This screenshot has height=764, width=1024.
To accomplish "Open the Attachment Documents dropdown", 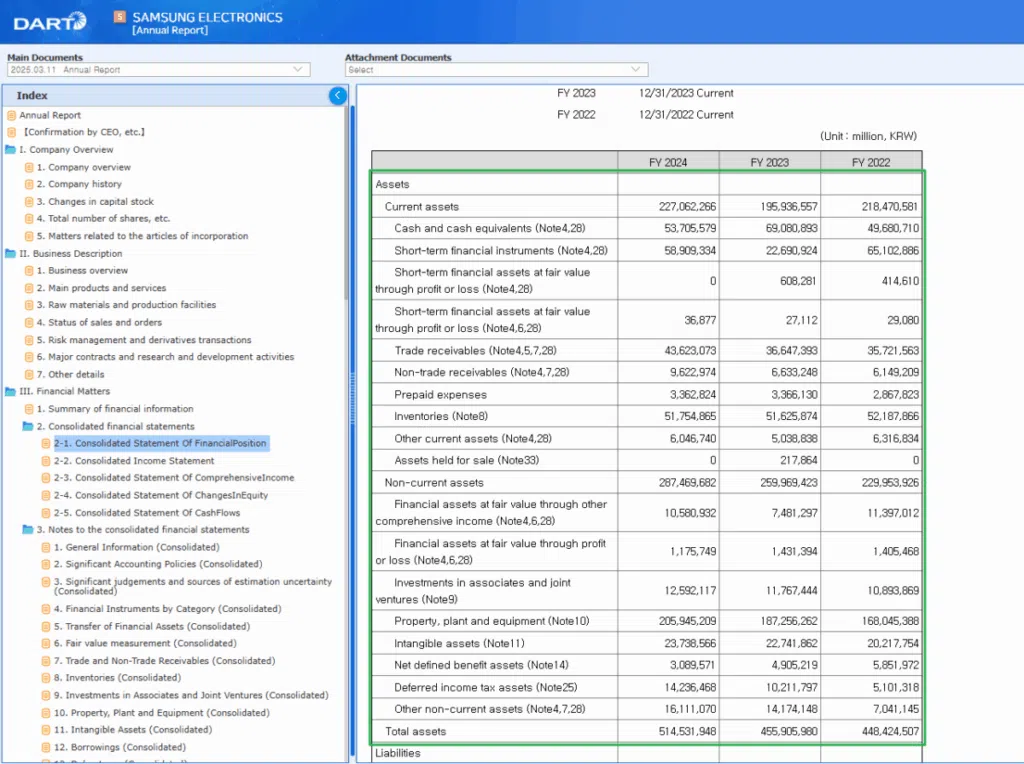I will (496, 70).
